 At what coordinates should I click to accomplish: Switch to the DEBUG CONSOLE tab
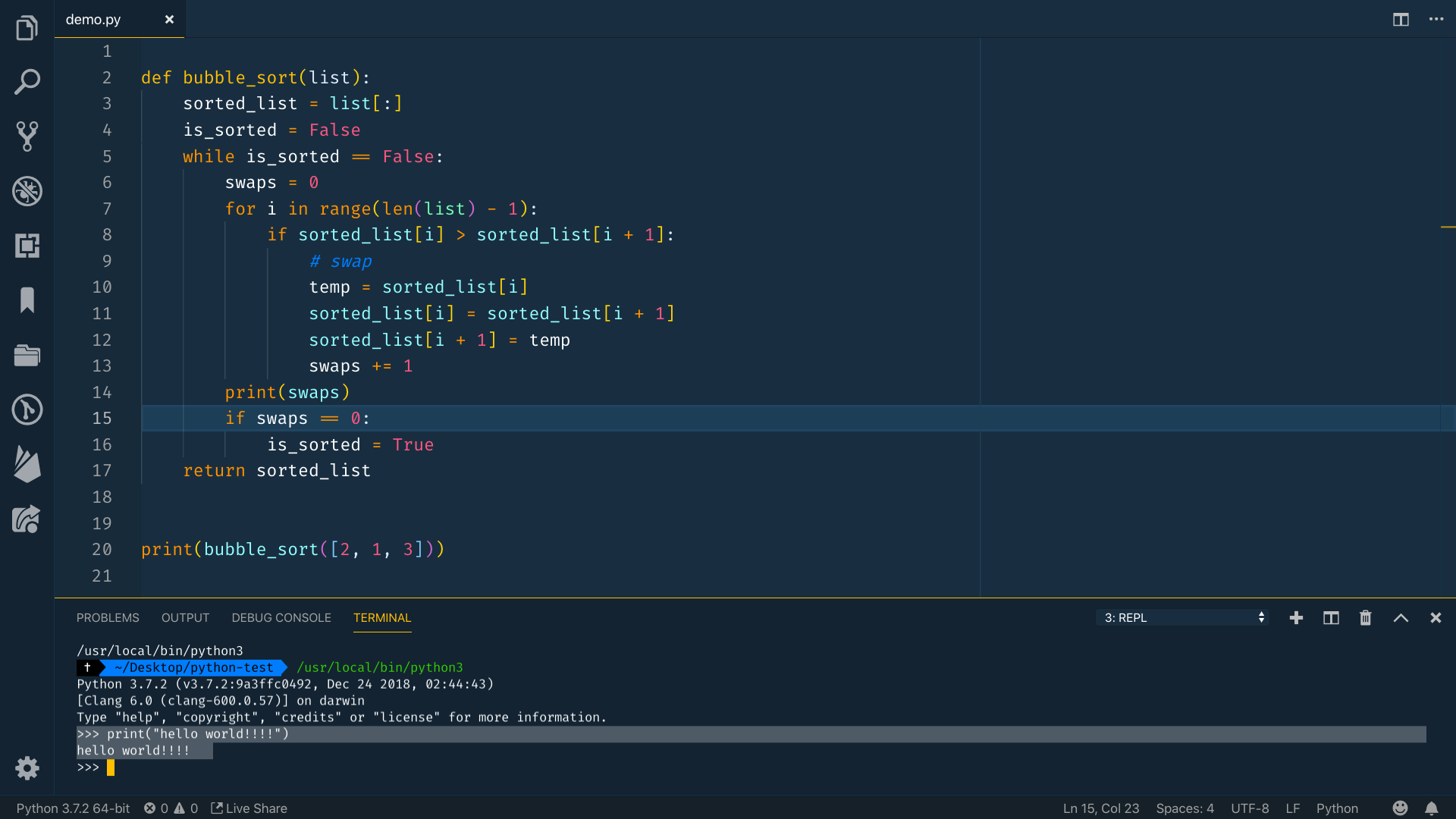(x=281, y=618)
